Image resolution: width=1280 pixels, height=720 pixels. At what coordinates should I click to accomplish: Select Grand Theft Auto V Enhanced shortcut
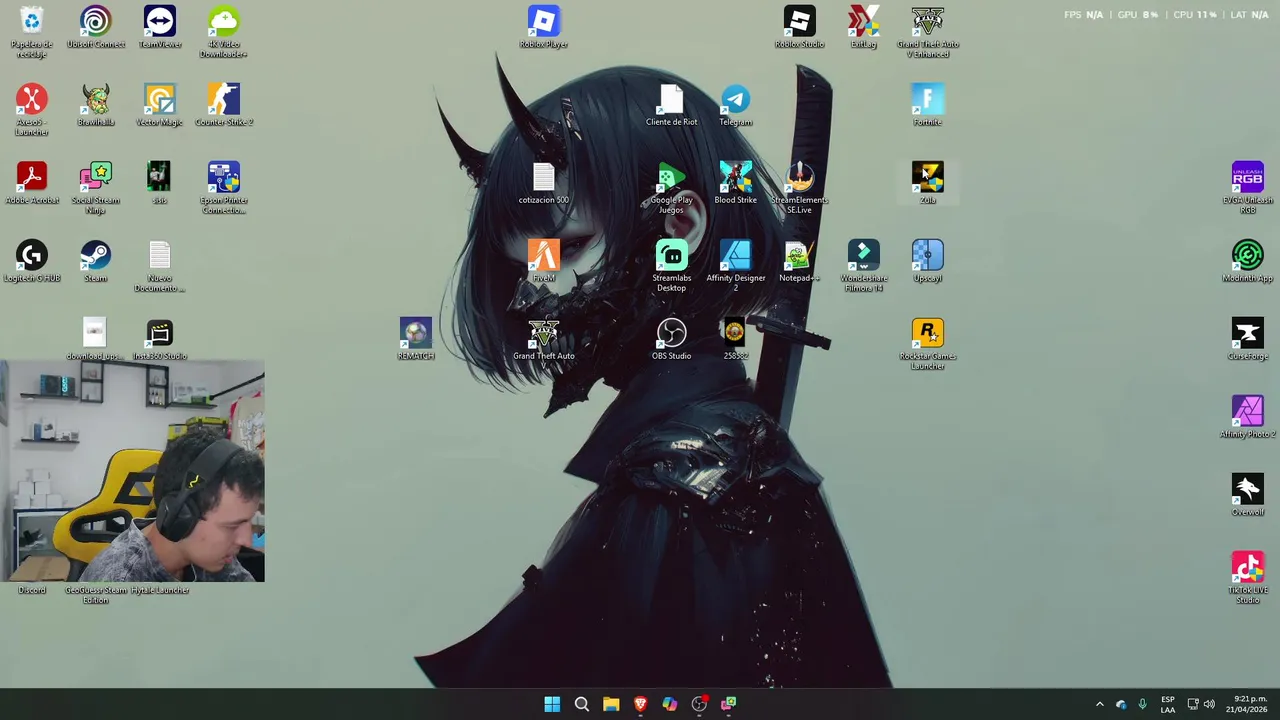928,32
